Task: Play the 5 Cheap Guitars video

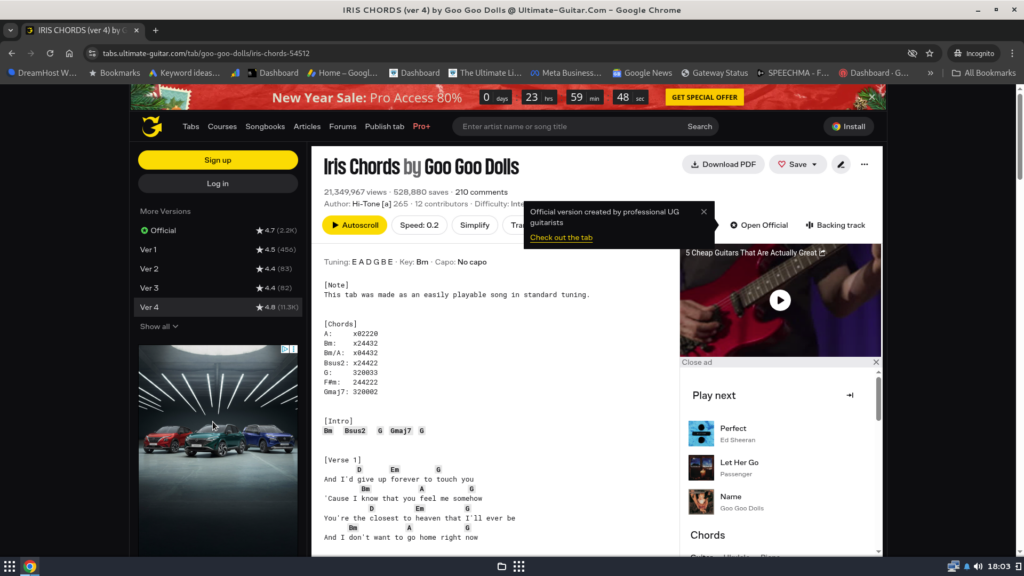Action: [780, 300]
